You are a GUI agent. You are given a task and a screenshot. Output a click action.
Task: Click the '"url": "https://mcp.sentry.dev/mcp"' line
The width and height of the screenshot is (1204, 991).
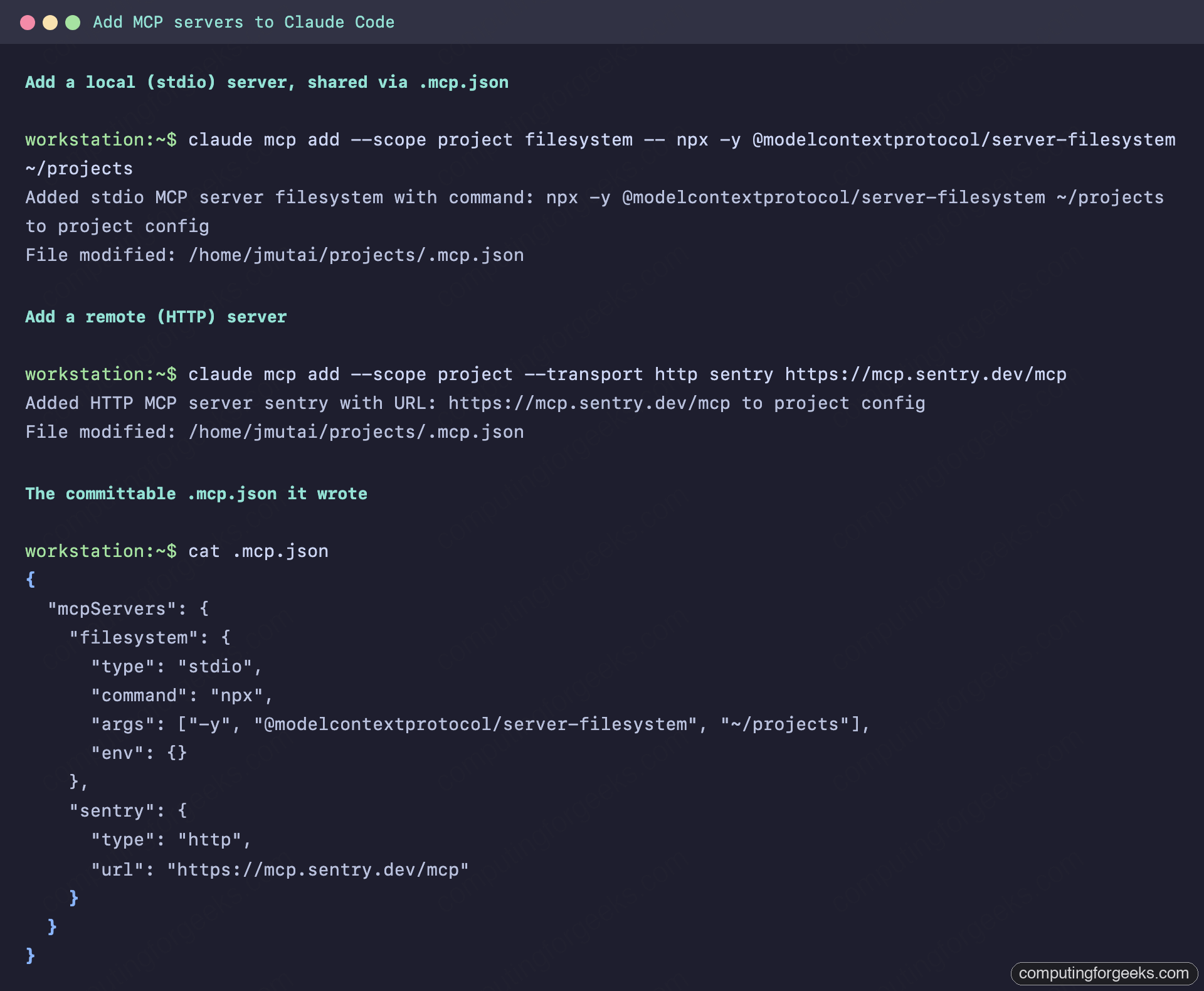tap(280, 870)
